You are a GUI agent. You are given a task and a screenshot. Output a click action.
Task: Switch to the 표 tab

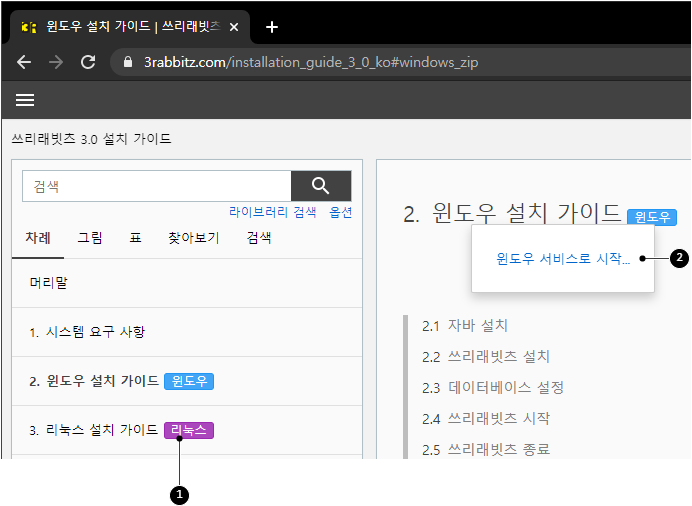[x=135, y=238]
